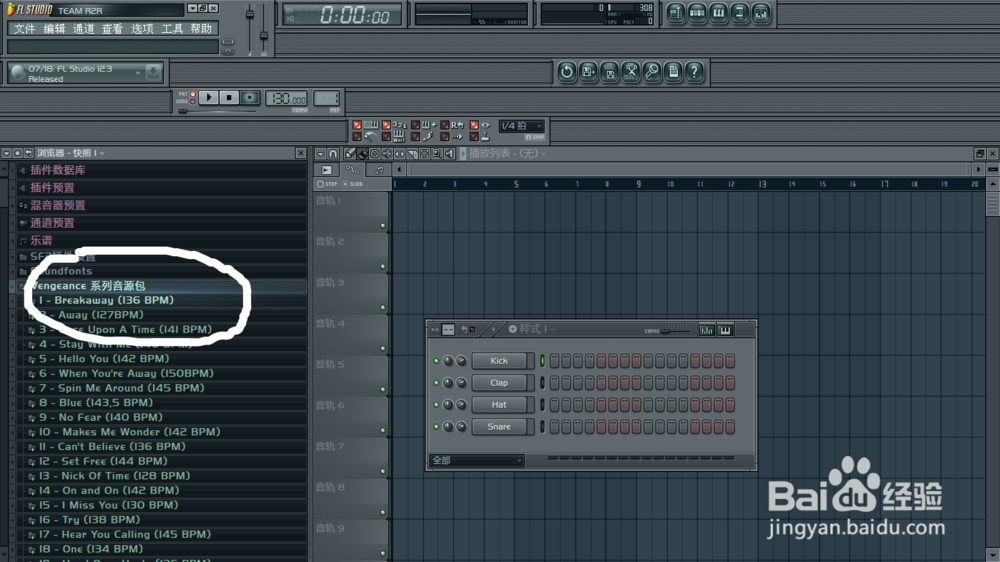Image resolution: width=1000 pixels, height=562 pixels.
Task: Open the 查看 menu
Action: point(113,29)
